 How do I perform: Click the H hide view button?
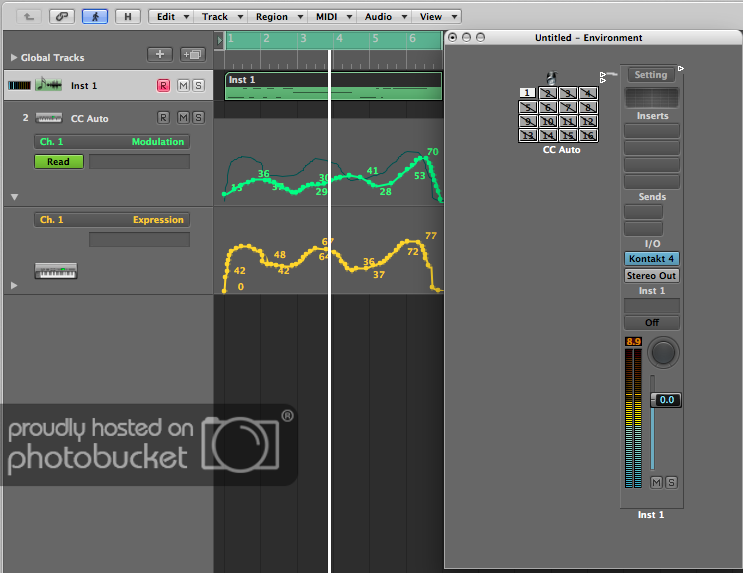point(127,16)
